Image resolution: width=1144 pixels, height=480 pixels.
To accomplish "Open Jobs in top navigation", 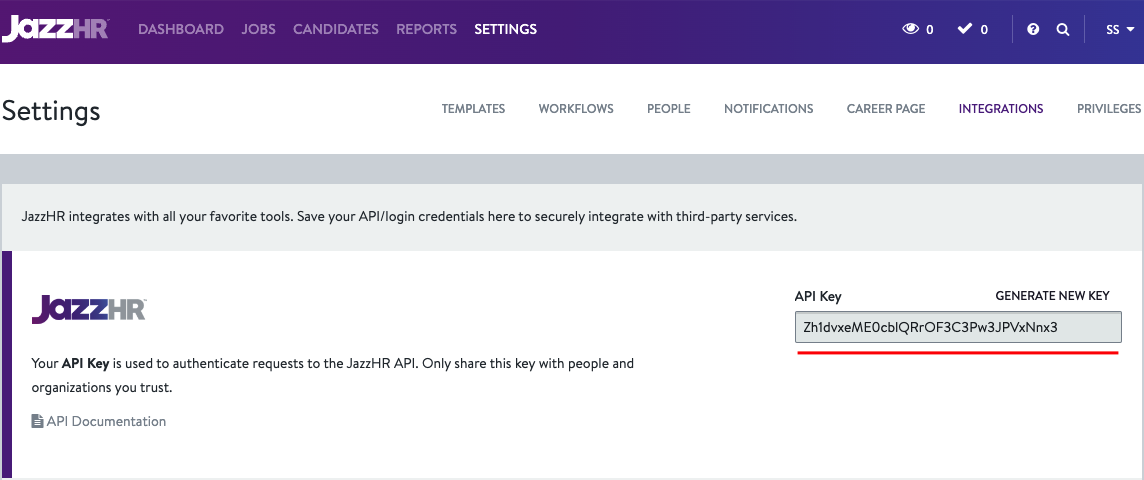I will point(259,29).
